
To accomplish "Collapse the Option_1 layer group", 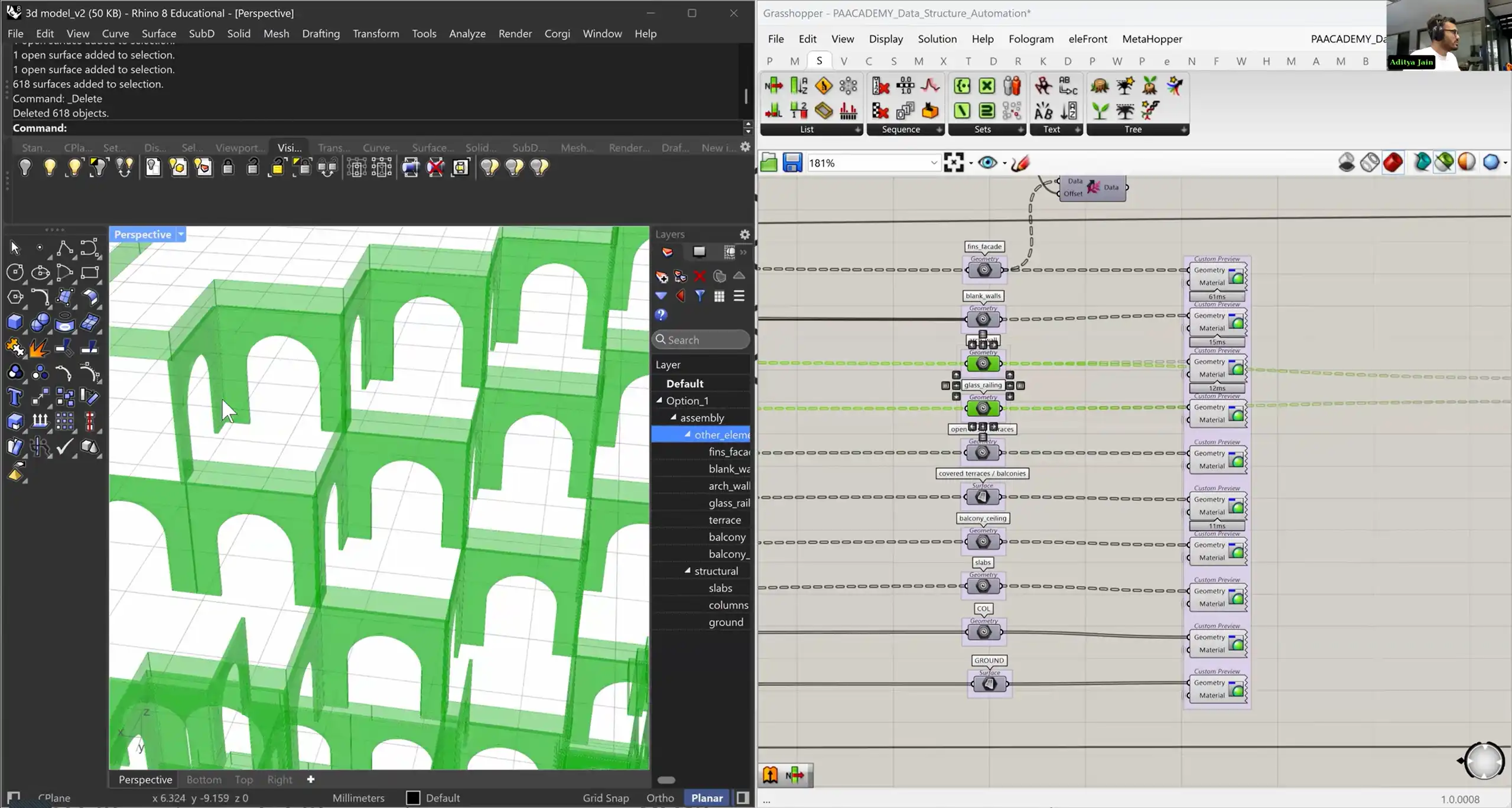I will [x=660, y=400].
